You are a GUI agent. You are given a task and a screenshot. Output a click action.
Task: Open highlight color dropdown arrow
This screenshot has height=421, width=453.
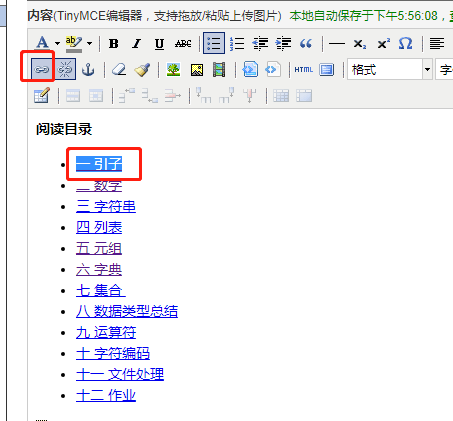(x=89, y=43)
